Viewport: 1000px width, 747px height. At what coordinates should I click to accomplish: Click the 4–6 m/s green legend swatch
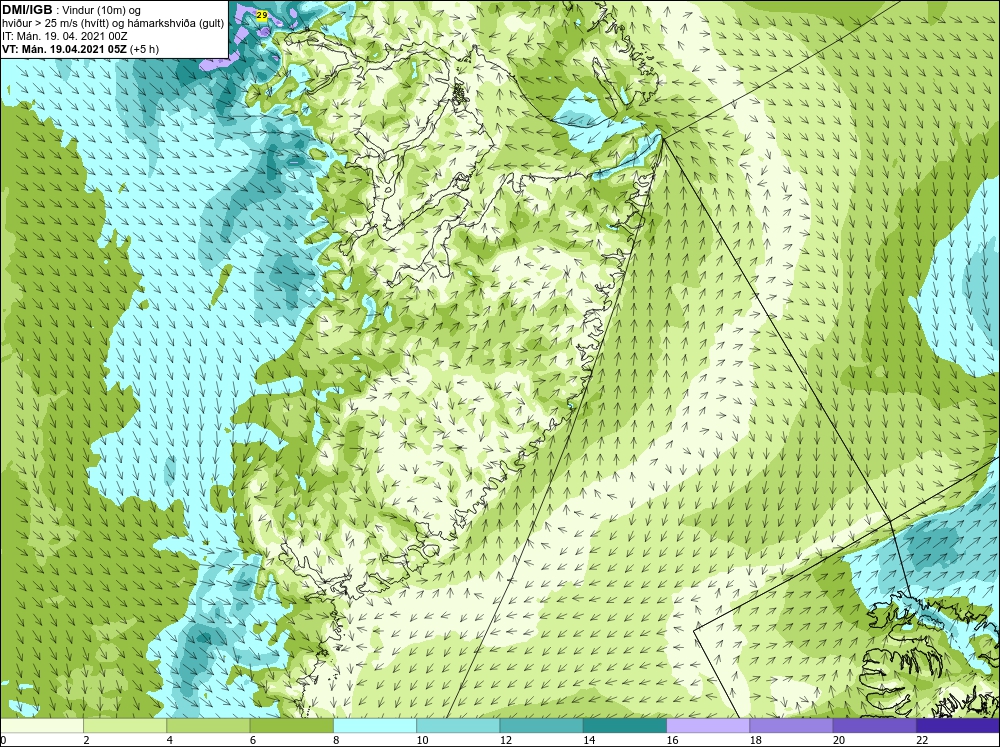[x=209, y=725]
